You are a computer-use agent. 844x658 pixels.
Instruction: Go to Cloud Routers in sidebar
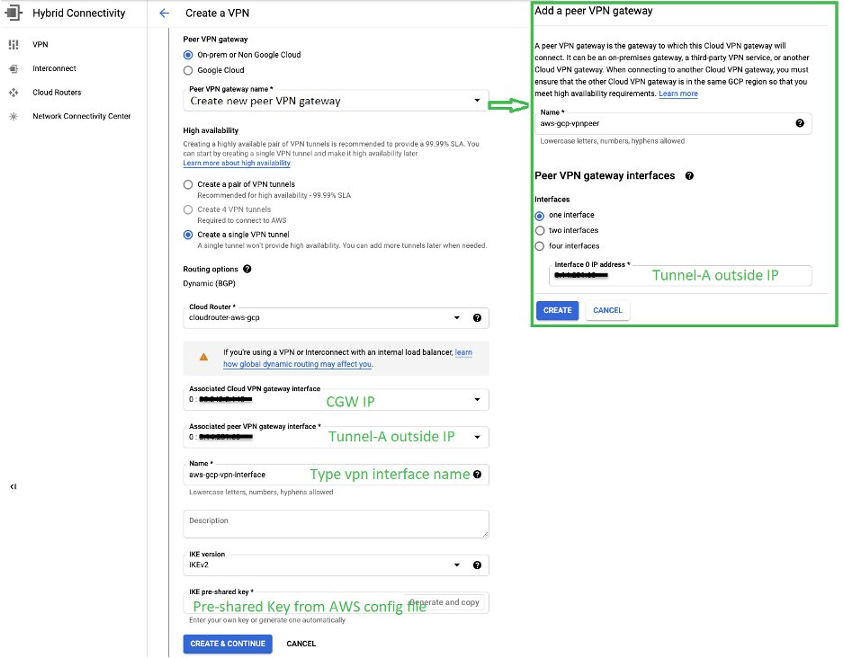click(57, 93)
